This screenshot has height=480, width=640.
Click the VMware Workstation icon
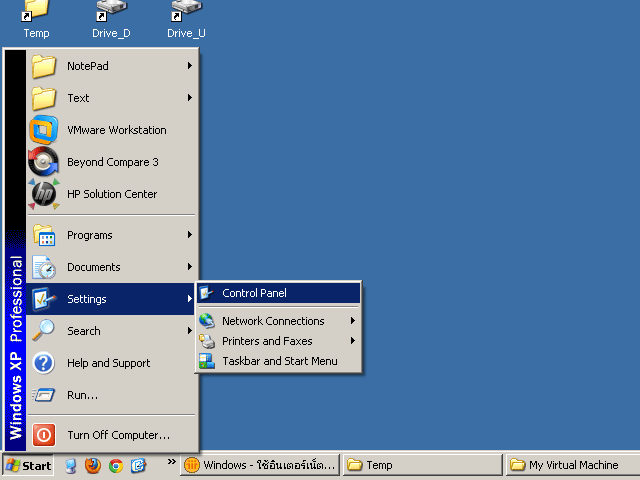click(44, 130)
